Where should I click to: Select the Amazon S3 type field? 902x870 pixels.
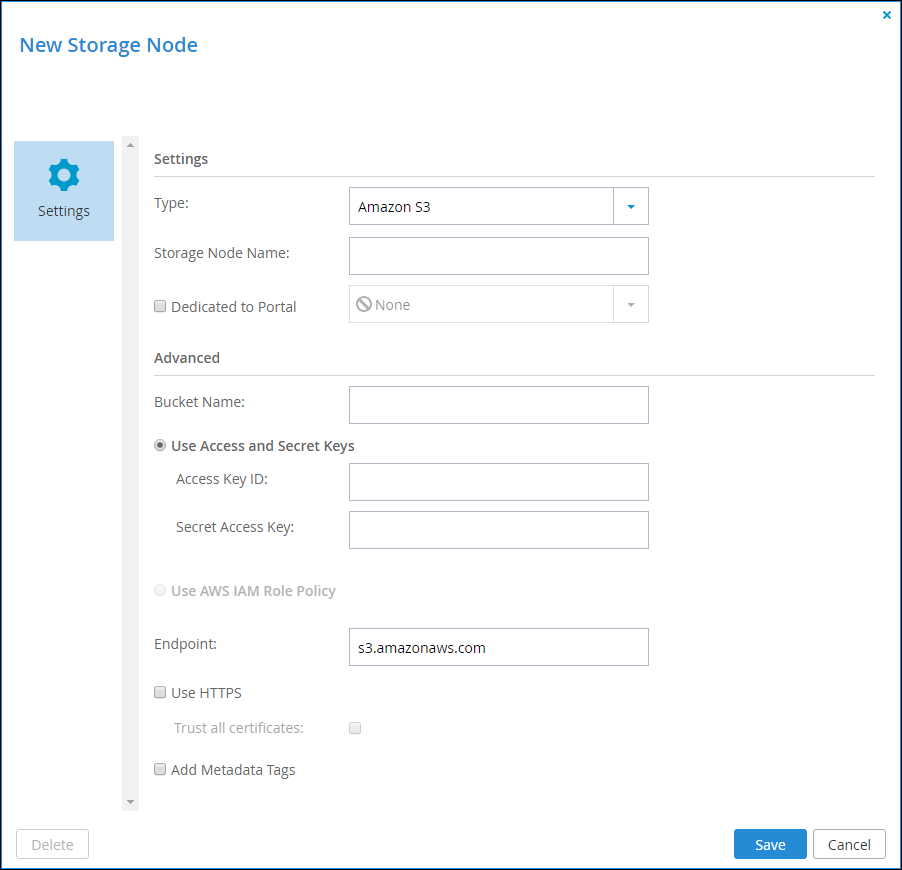pos(481,206)
